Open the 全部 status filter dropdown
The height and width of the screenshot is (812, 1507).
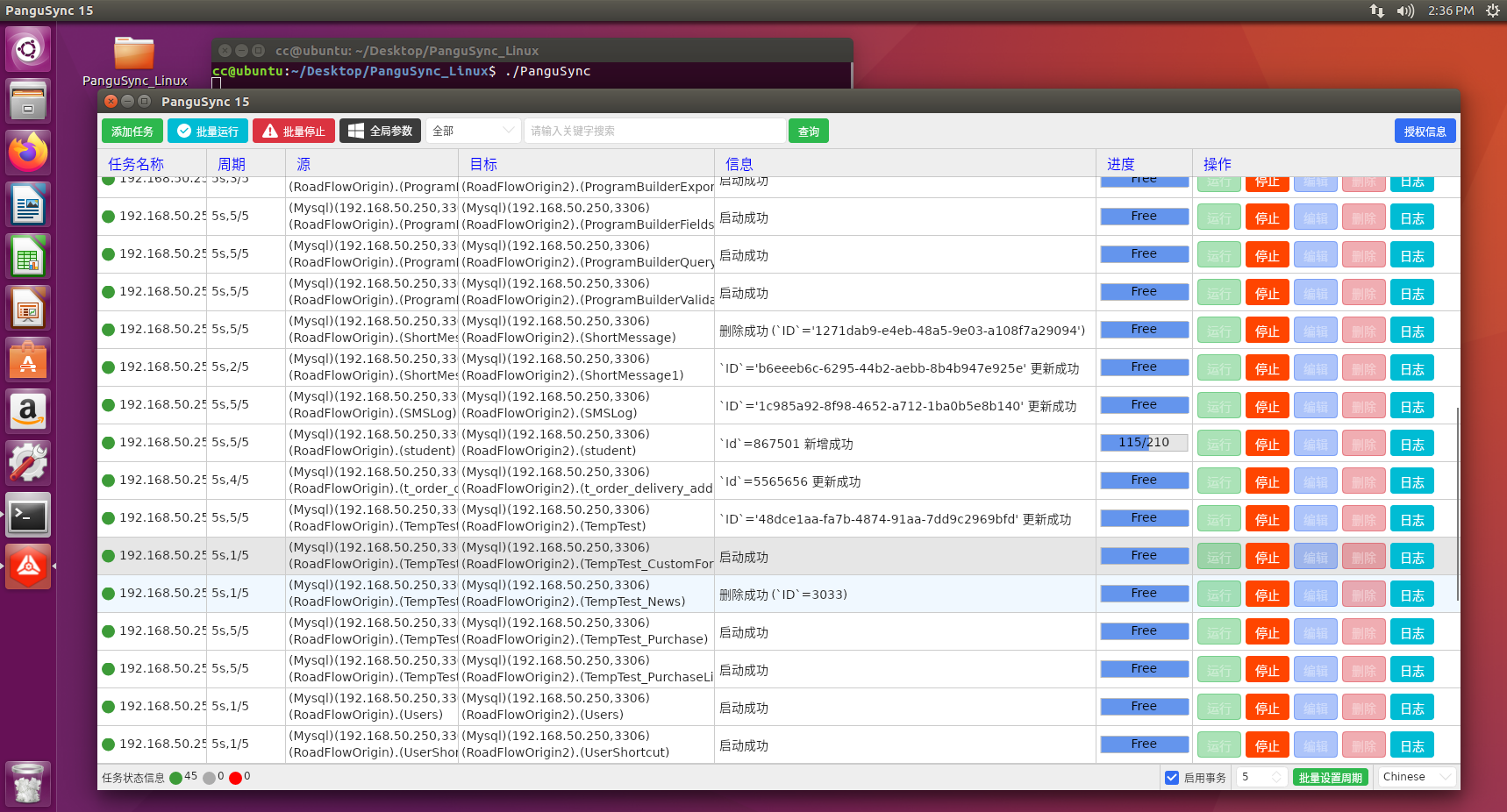tap(473, 131)
